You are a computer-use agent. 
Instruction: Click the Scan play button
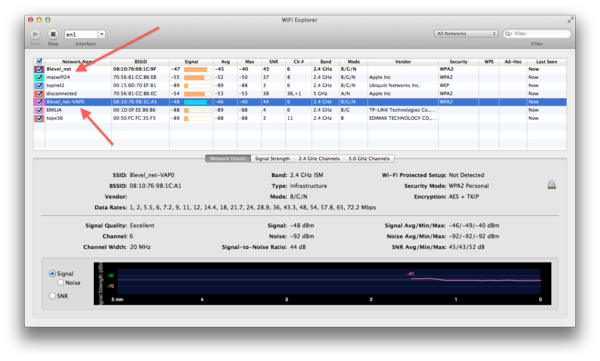point(35,34)
